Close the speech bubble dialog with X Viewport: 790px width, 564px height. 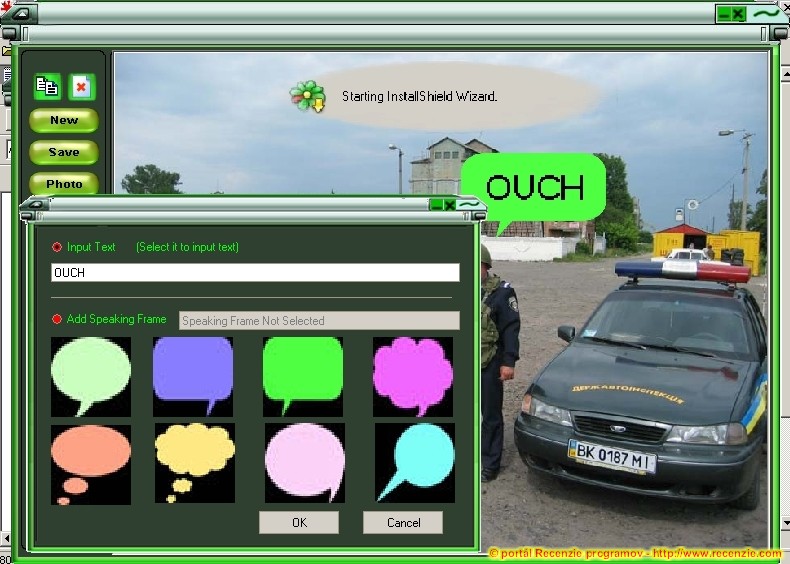tap(449, 205)
